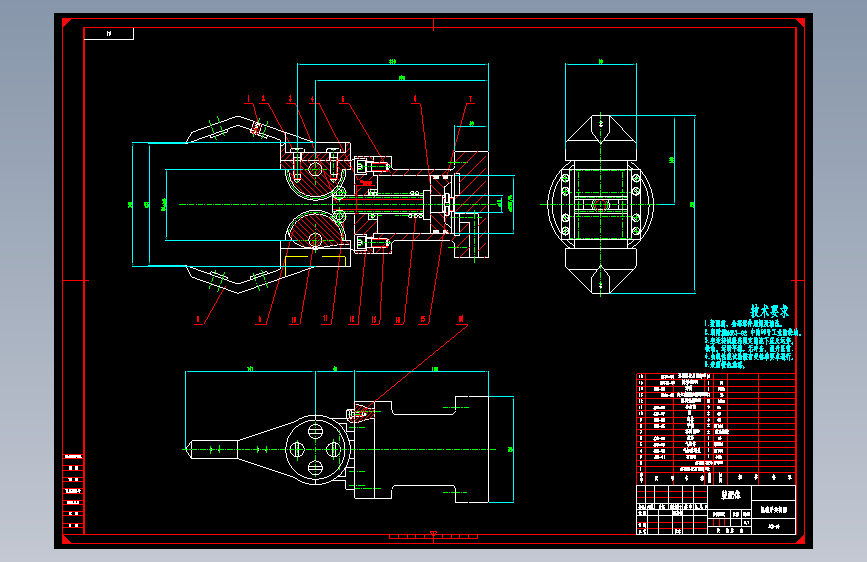Select part balloon number 5 label
The height and width of the screenshot is (562, 867).
coord(342,99)
